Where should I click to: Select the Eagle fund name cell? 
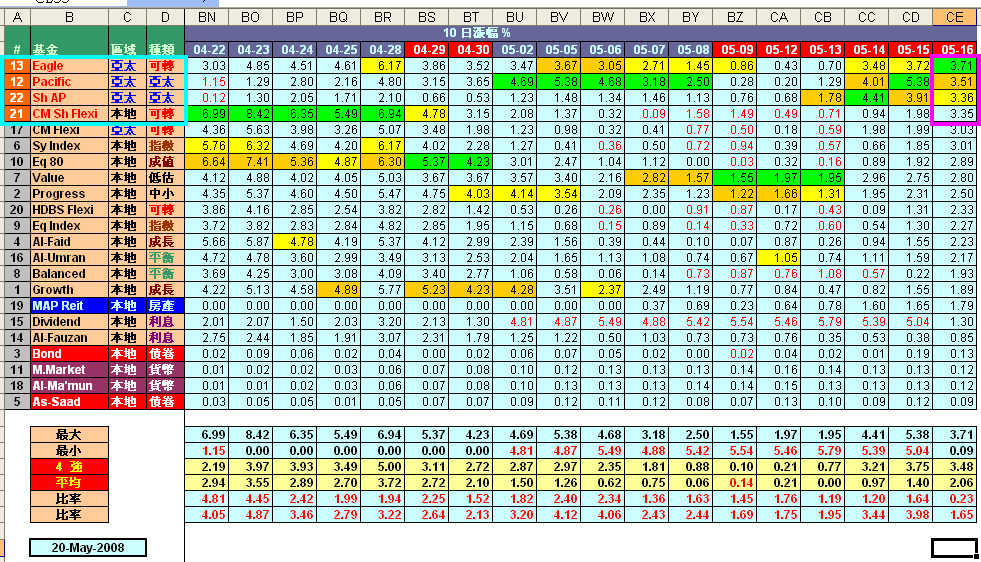[69, 66]
